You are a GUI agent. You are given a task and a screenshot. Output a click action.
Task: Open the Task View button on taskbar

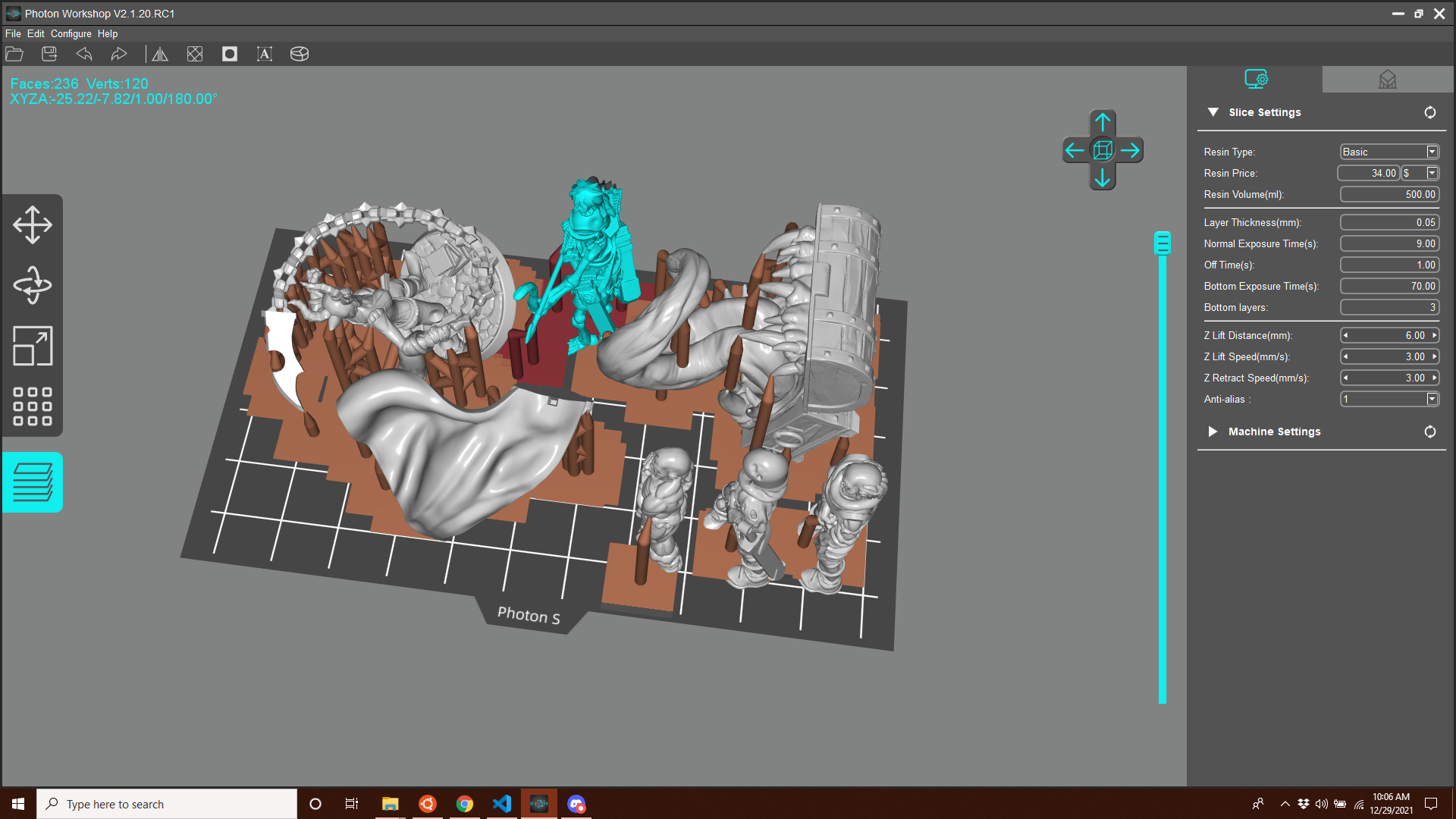point(352,804)
